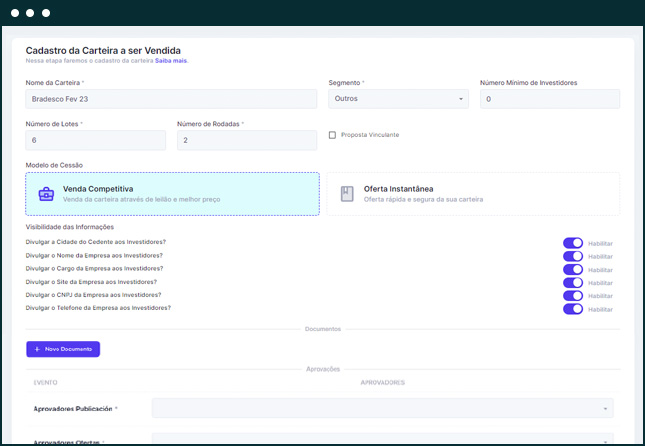The width and height of the screenshot is (645, 446).
Task: Select the Venda Competitiva model card
Action: 172,194
